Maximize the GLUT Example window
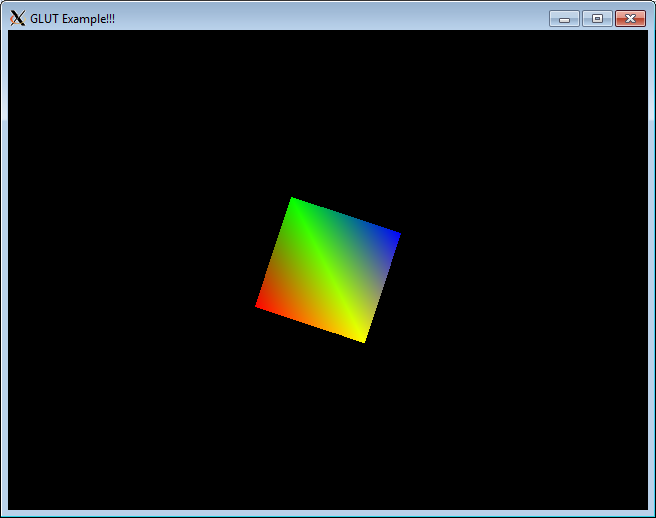 (x=597, y=19)
